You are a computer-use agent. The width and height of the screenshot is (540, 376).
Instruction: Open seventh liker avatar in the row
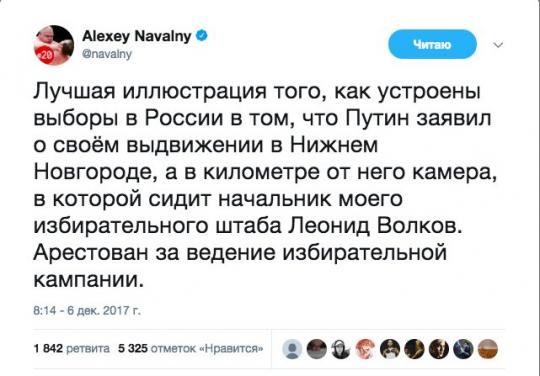pyautogui.click(x=439, y=349)
